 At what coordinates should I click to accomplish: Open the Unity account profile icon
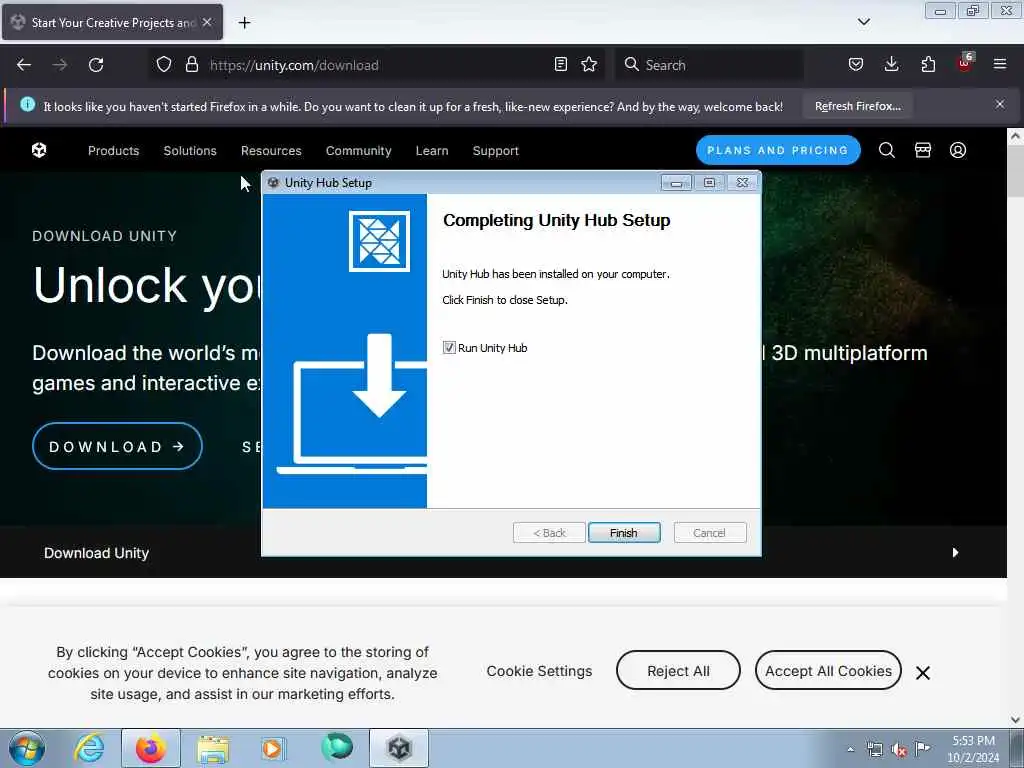(957, 150)
